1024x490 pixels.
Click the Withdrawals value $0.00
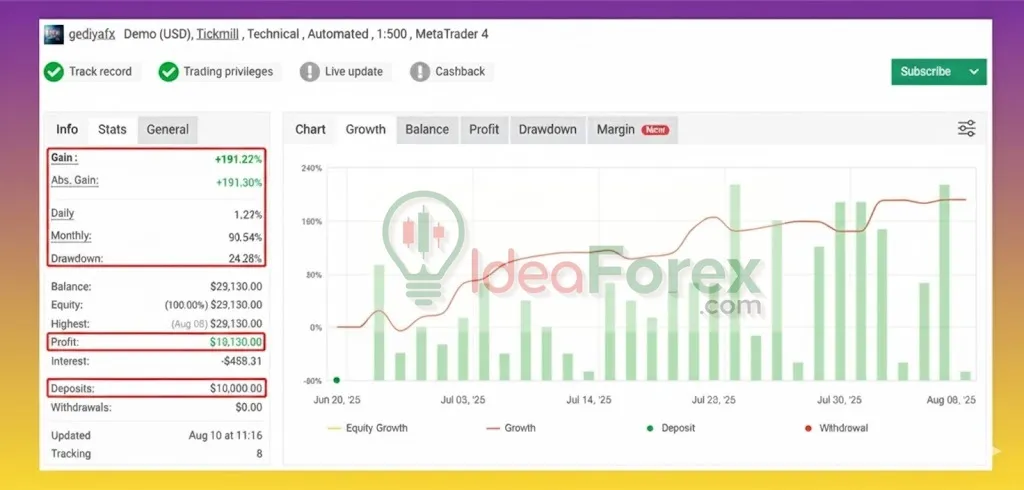click(x=248, y=408)
